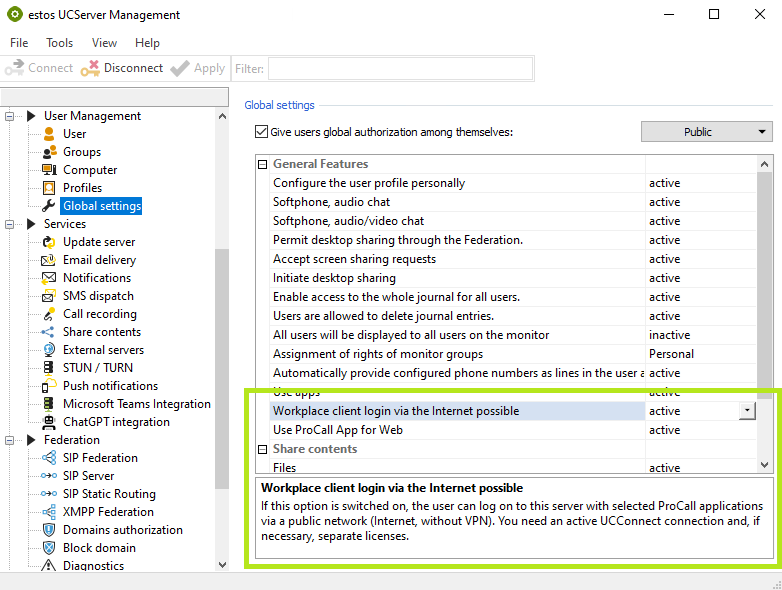Open the Groups node icon

pyautogui.click(x=49, y=152)
